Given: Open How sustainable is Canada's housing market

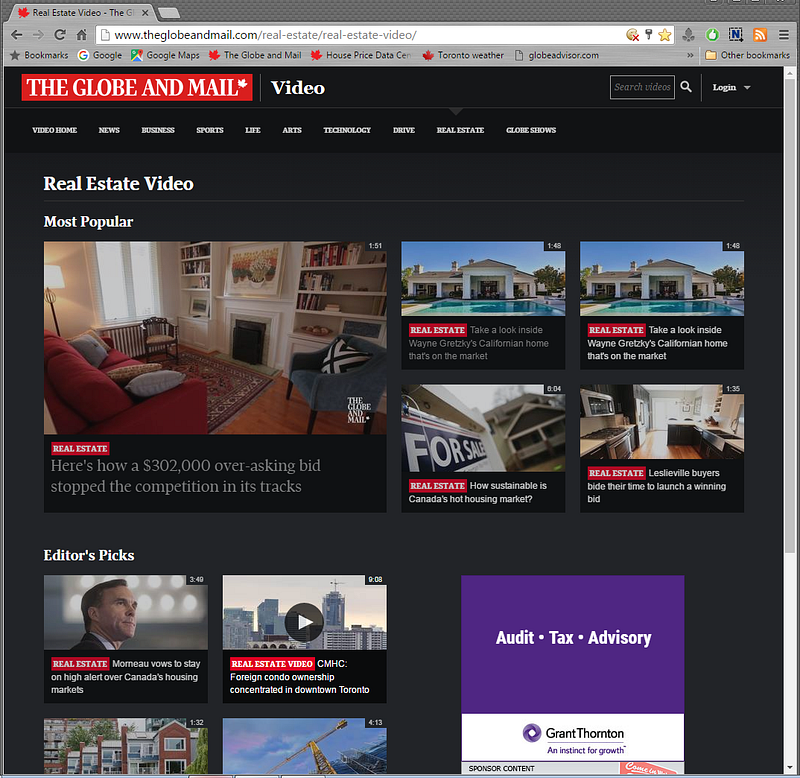Looking at the screenshot, I should coord(478,492).
